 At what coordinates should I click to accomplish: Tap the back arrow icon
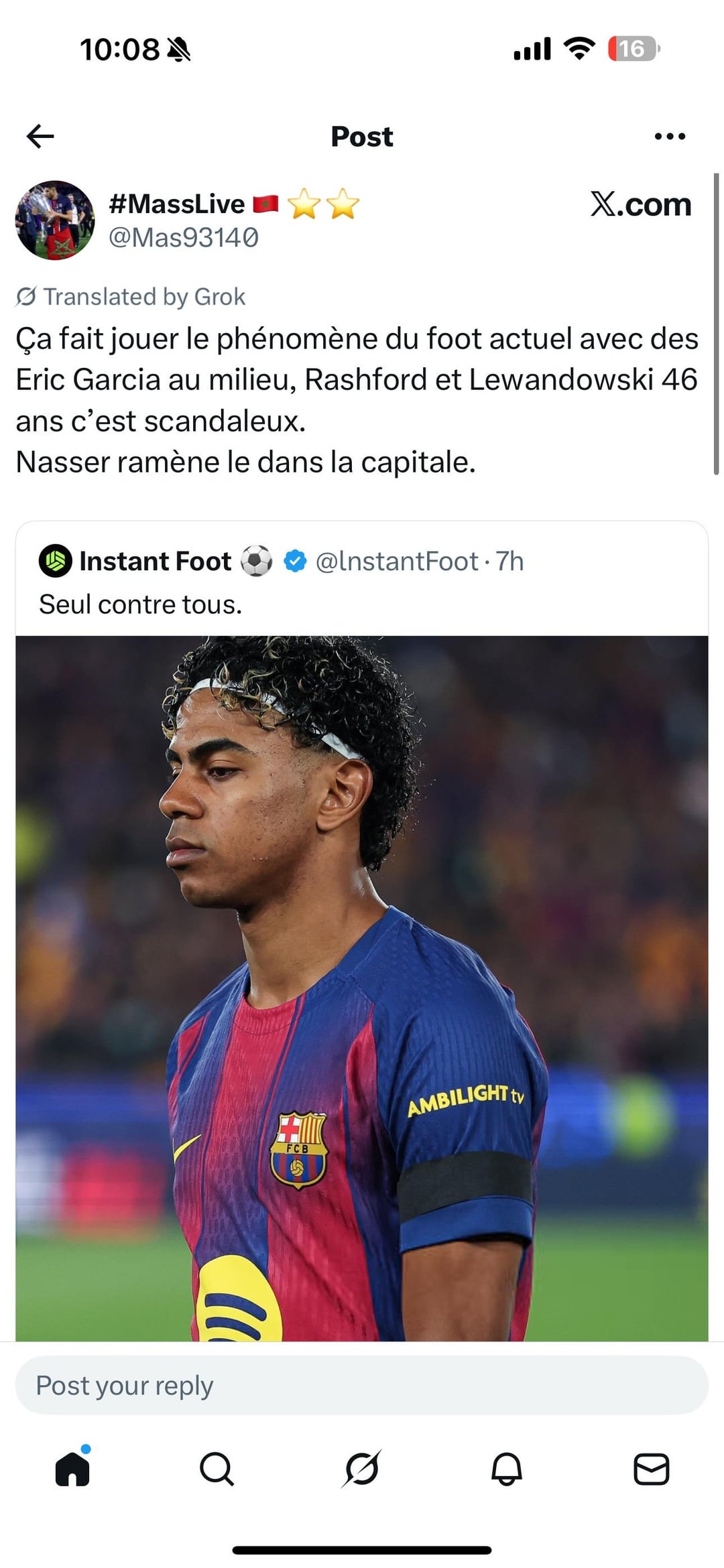[x=40, y=136]
